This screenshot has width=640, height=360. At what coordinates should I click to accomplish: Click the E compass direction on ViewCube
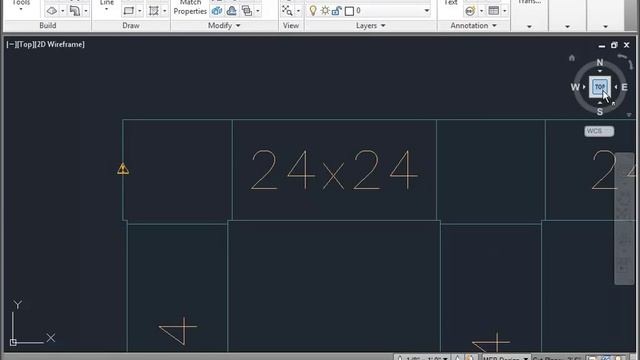[x=624, y=87]
